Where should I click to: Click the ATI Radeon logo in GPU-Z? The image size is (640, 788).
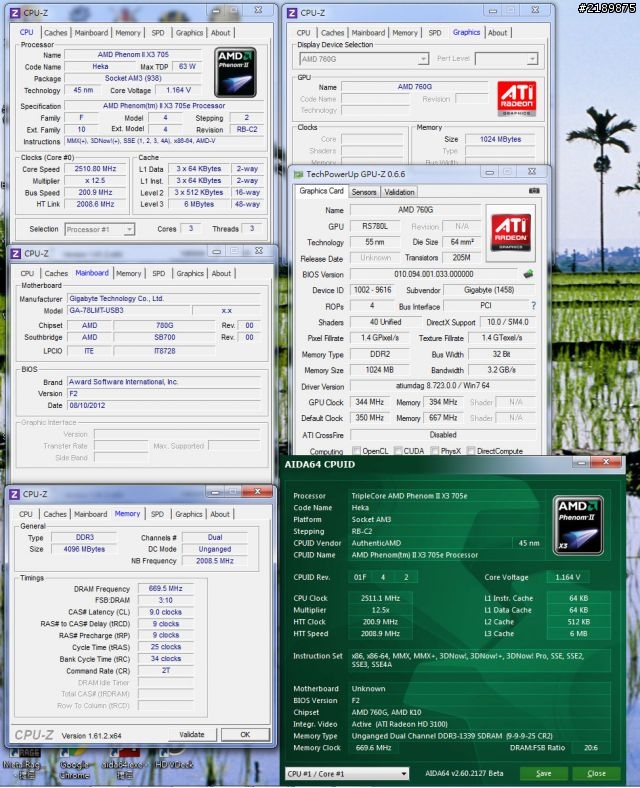(511, 232)
